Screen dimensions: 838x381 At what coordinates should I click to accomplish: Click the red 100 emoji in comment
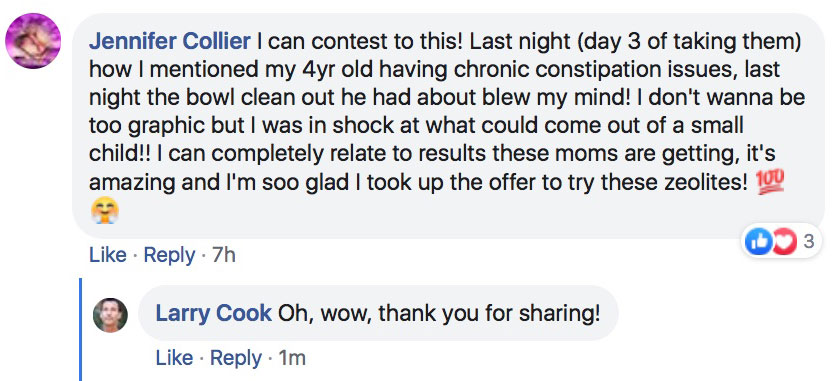click(770, 183)
